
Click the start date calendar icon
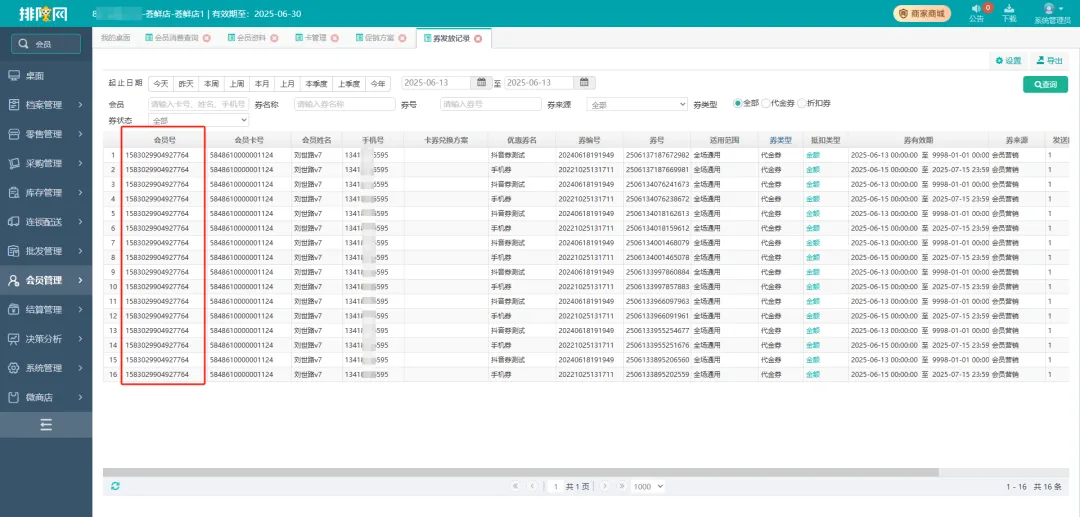481,83
